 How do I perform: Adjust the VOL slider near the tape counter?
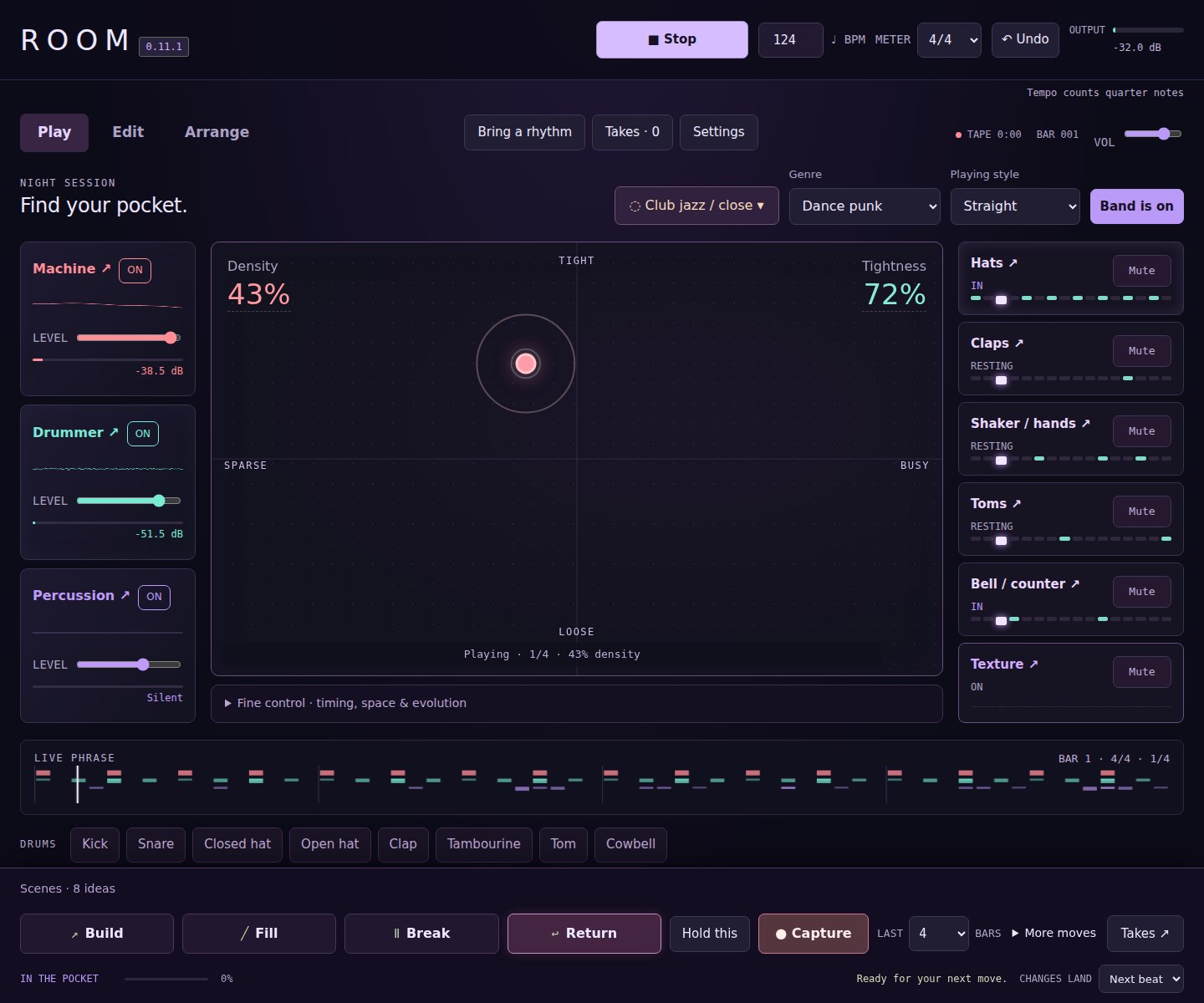(1153, 134)
